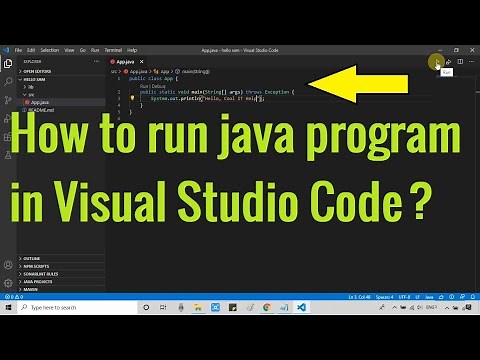Open the editor's More Actions ellipsis
Screen dimensions: 480x360
pyautogui.click(x=471, y=62)
